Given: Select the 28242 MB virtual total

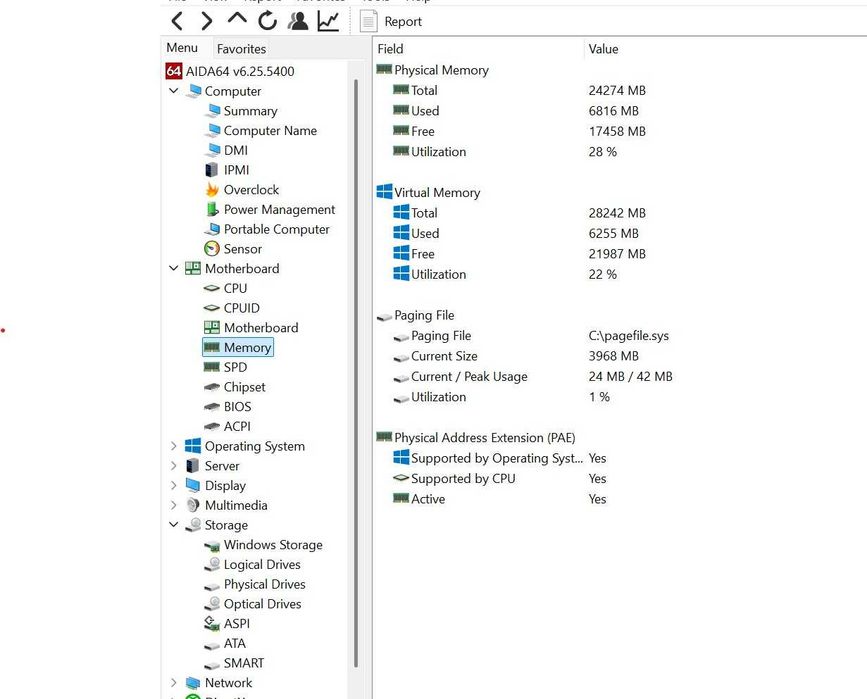Looking at the screenshot, I should click(x=617, y=213).
